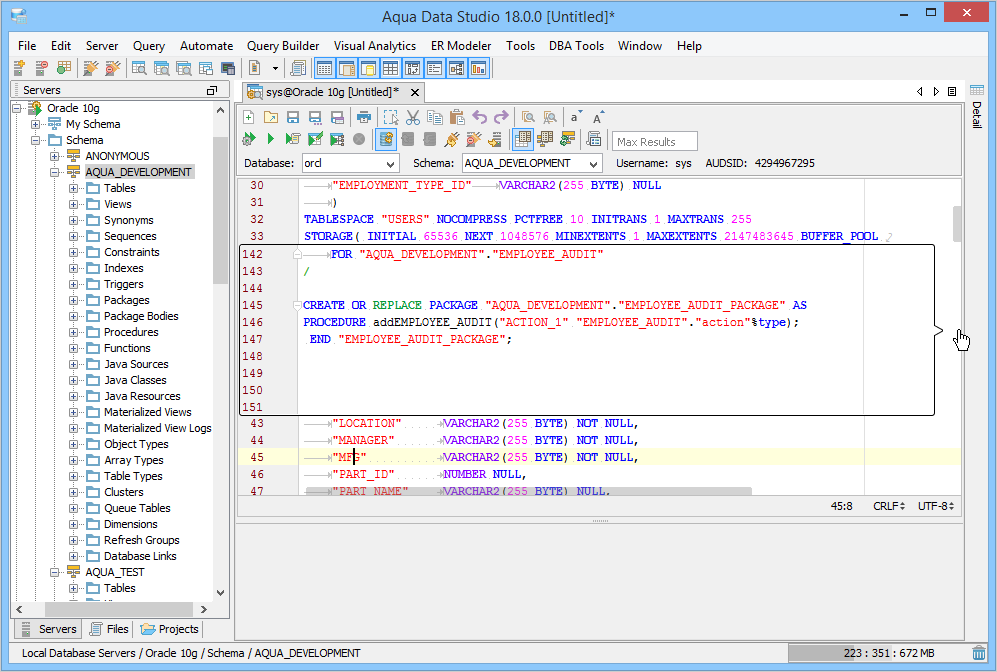Open the Visual Analytics menu
The width and height of the screenshot is (997, 672).
point(375,46)
